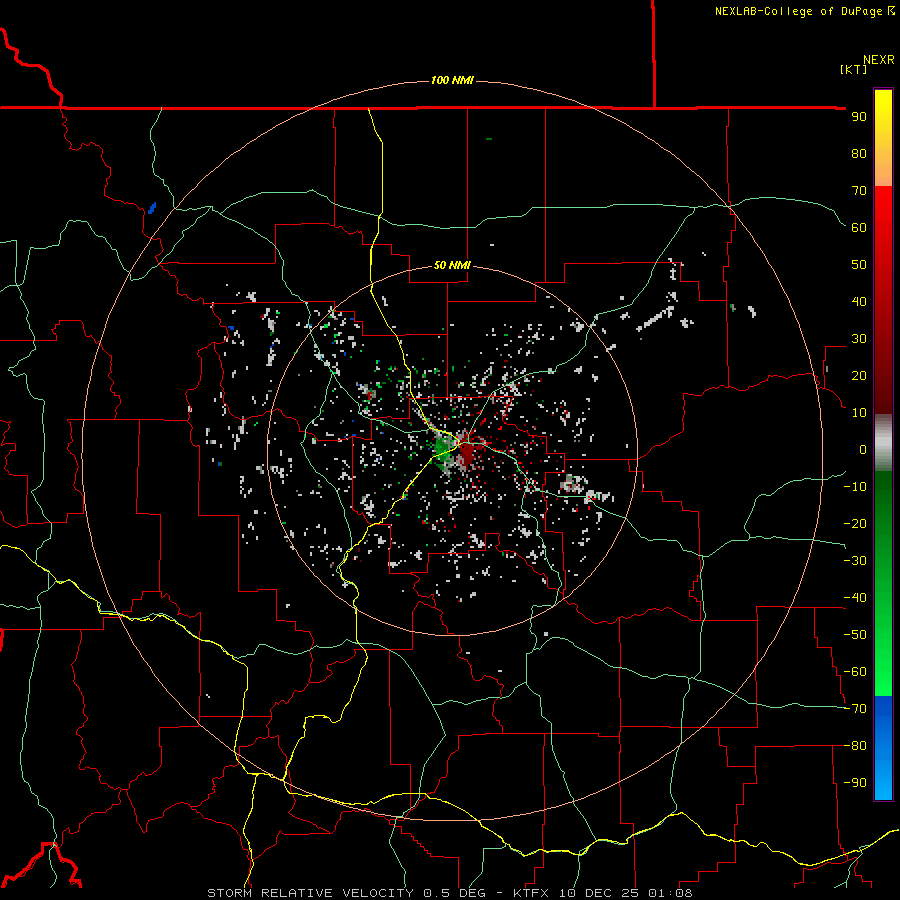Click the positive 30 value on velocity scale
Image resolution: width=900 pixels, height=900 pixels.
[x=859, y=339]
